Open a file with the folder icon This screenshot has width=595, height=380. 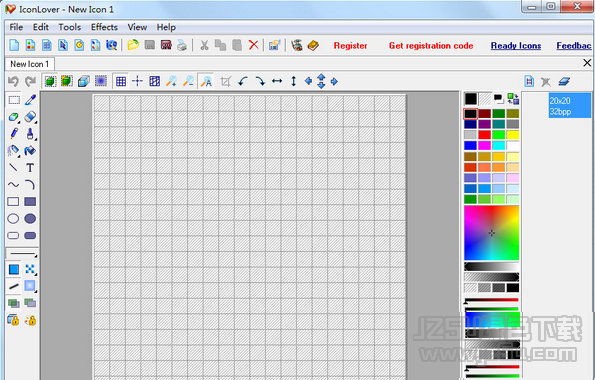pos(133,45)
